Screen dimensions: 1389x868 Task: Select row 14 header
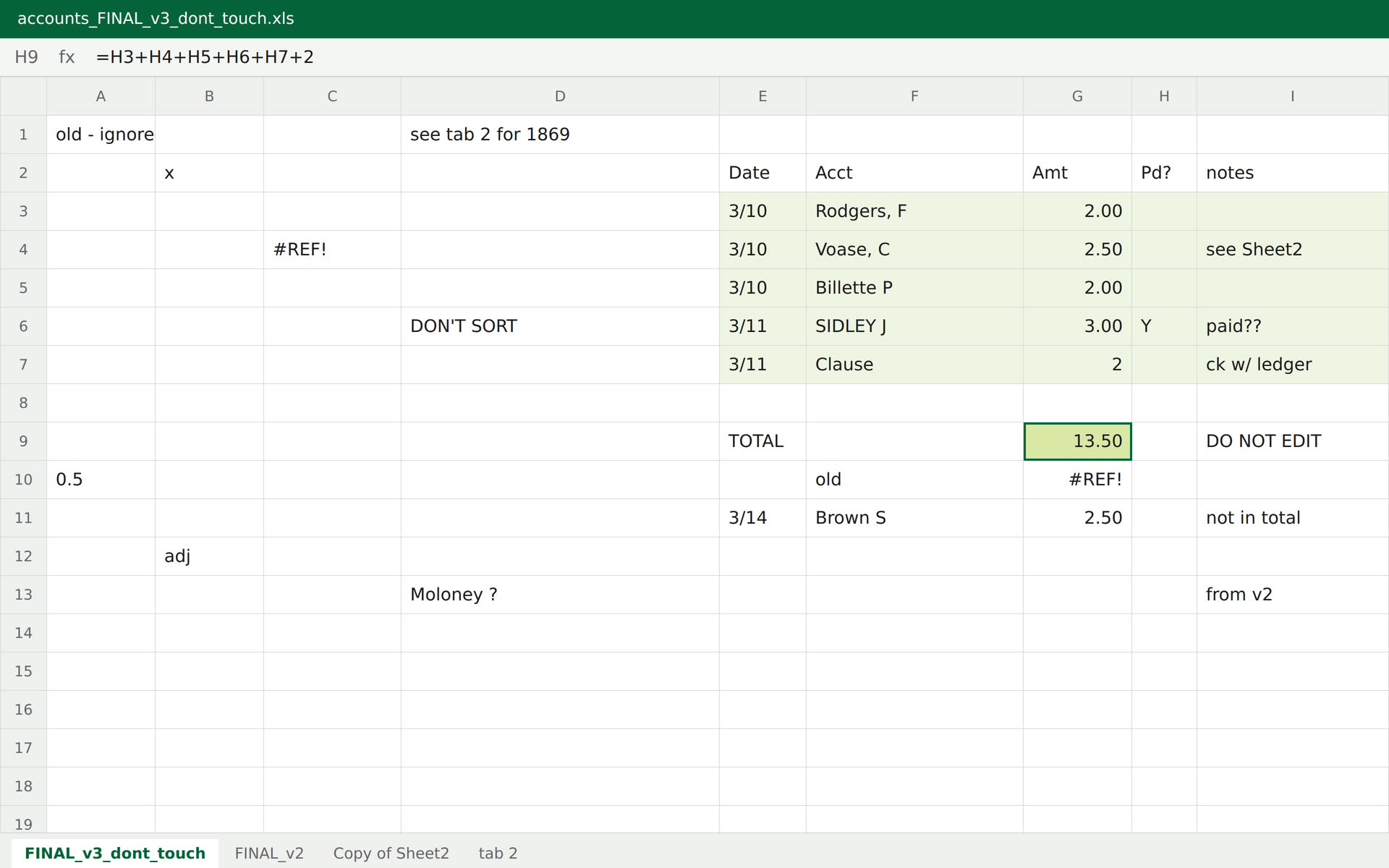coord(23,633)
